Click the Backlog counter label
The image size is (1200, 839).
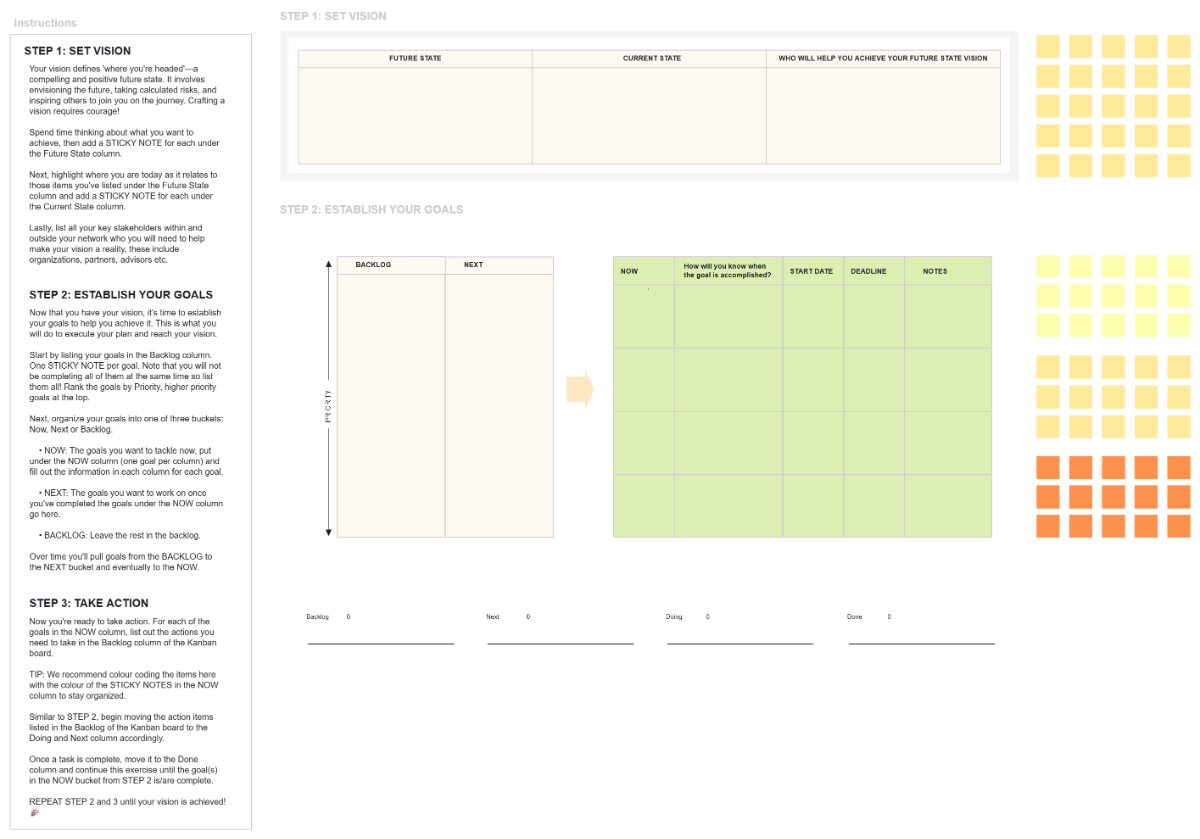click(316, 617)
